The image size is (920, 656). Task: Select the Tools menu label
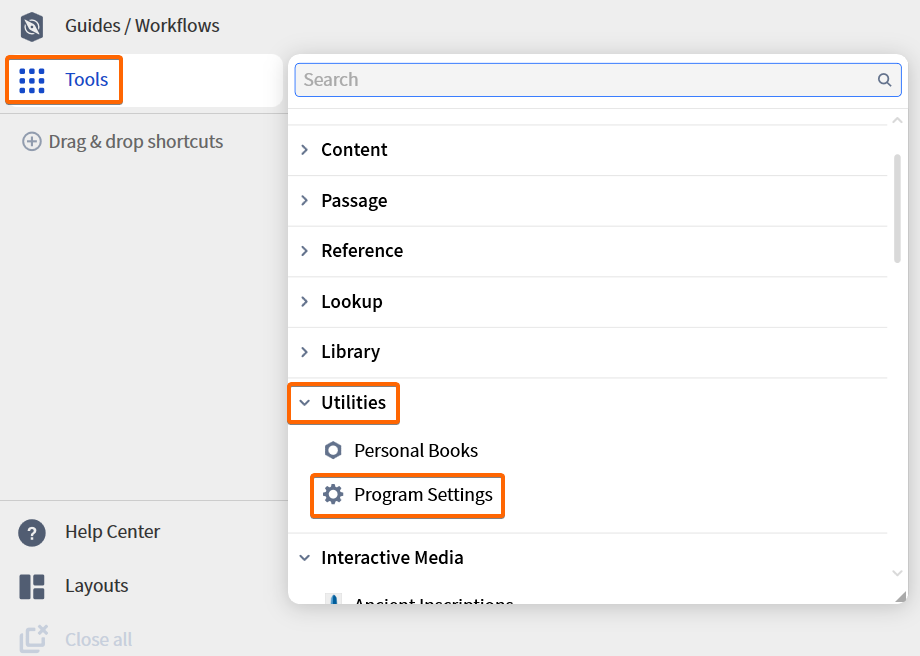pos(87,79)
